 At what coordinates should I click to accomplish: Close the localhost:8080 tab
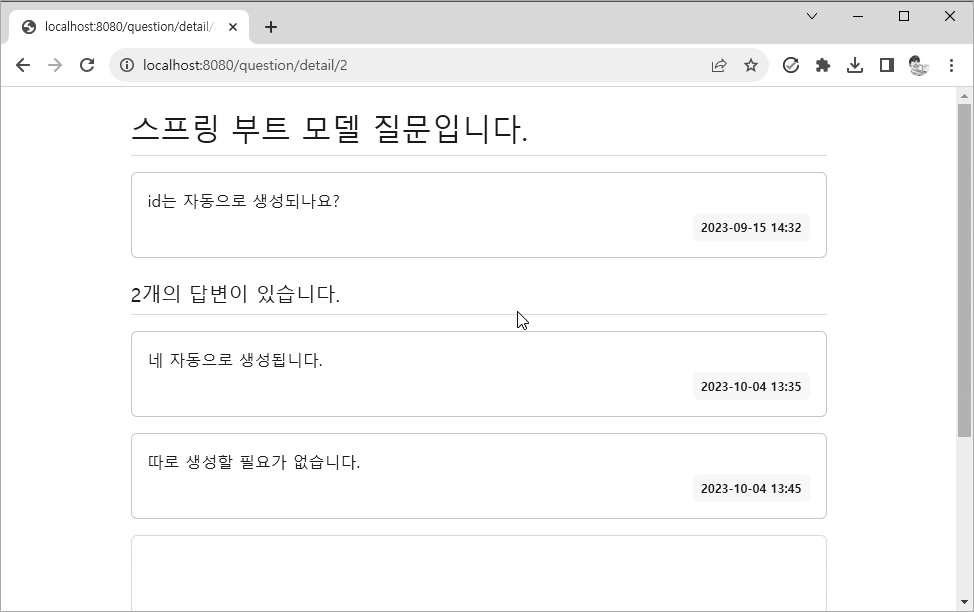233,27
